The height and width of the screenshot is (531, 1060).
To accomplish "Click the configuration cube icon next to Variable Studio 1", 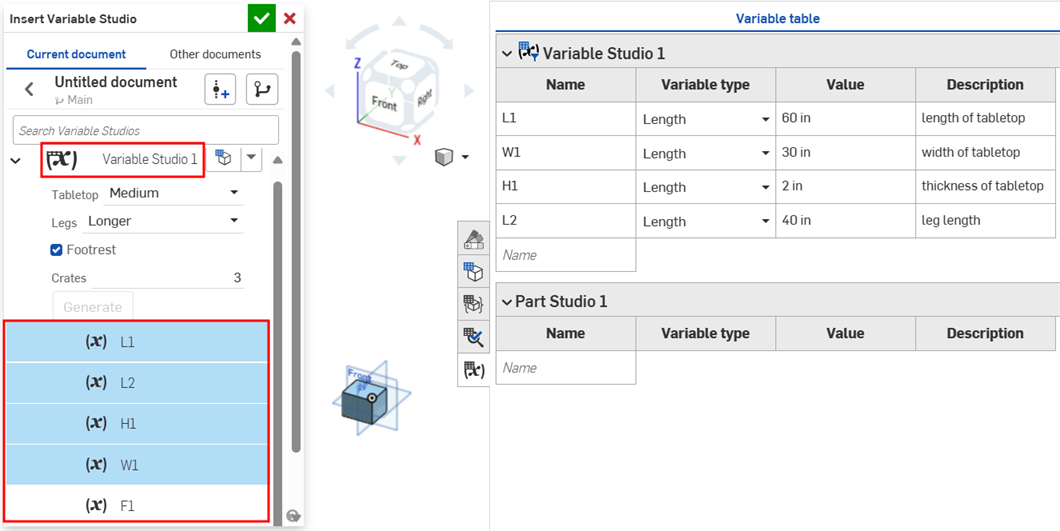I will tap(224, 158).
